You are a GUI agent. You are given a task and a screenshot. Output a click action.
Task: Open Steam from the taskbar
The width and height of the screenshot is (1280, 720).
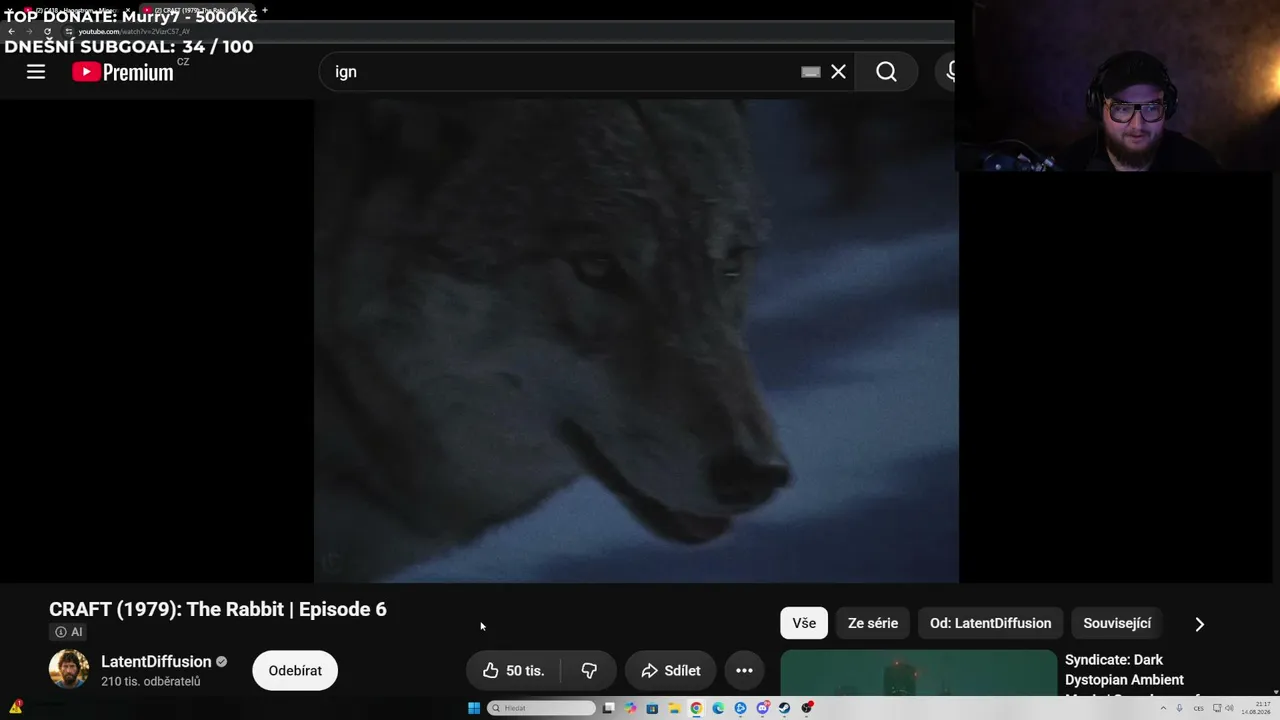(x=784, y=708)
